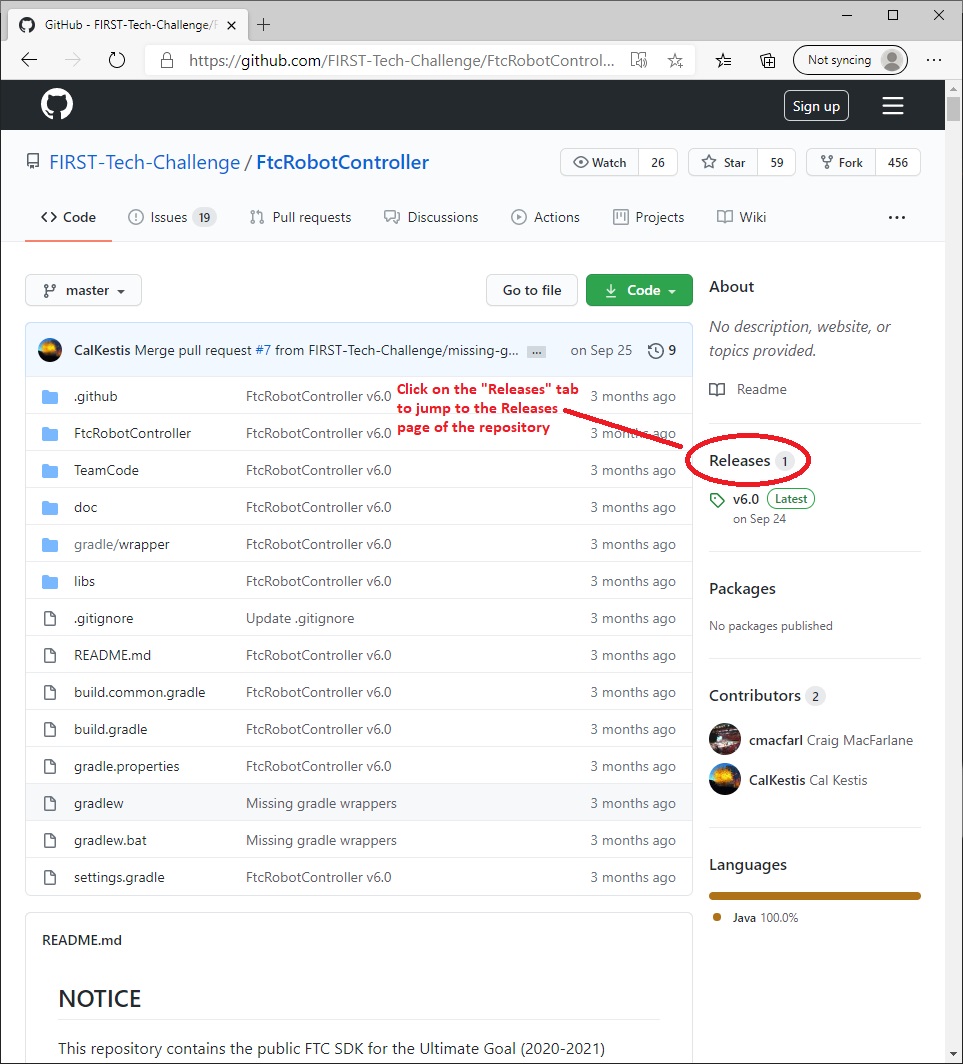Add page to favorites star icon

(x=675, y=61)
